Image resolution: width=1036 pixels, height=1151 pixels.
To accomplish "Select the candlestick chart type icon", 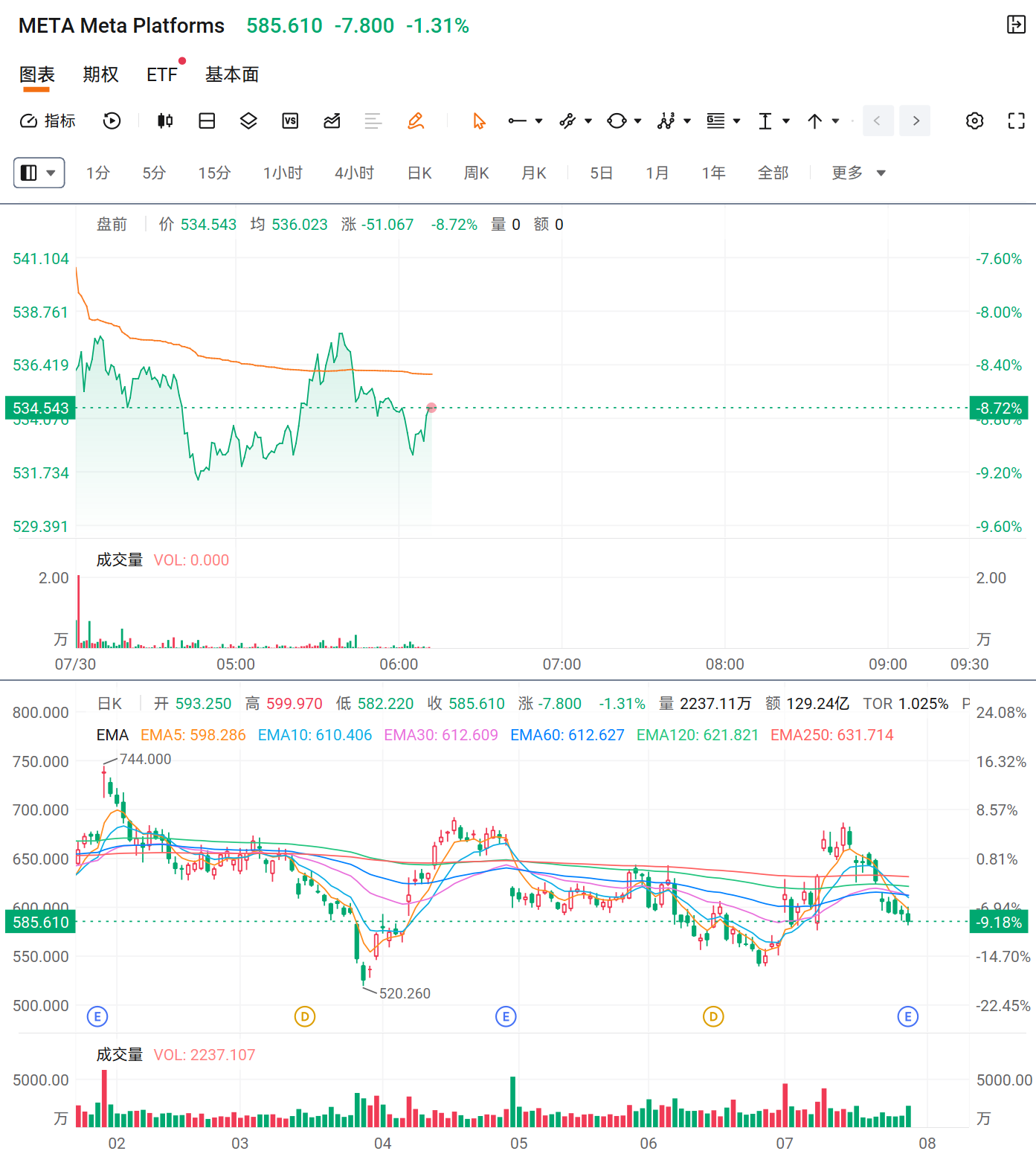I will pos(165,121).
